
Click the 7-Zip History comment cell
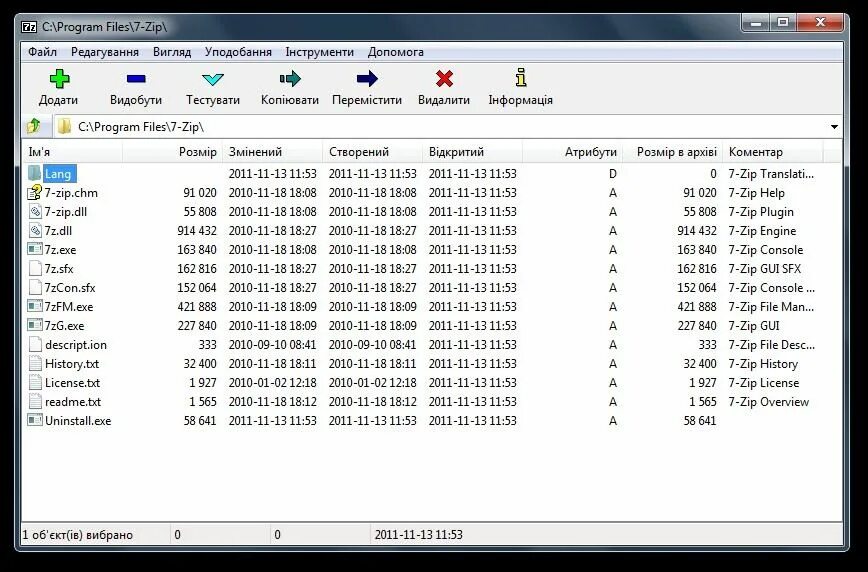click(x=763, y=364)
